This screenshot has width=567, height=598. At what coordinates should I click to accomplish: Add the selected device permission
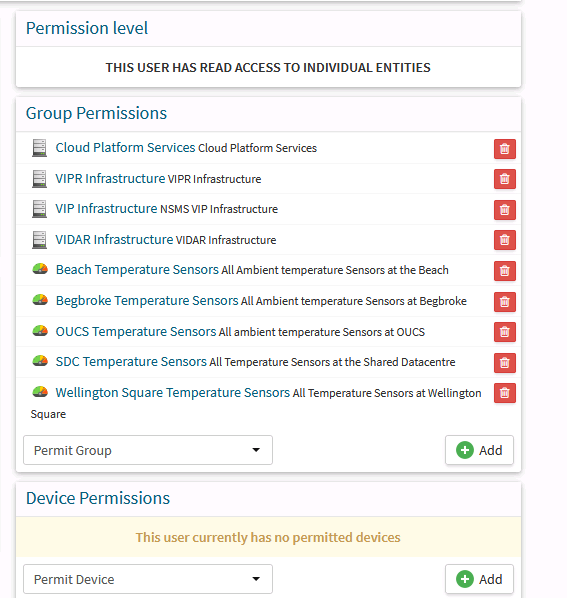(x=479, y=579)
